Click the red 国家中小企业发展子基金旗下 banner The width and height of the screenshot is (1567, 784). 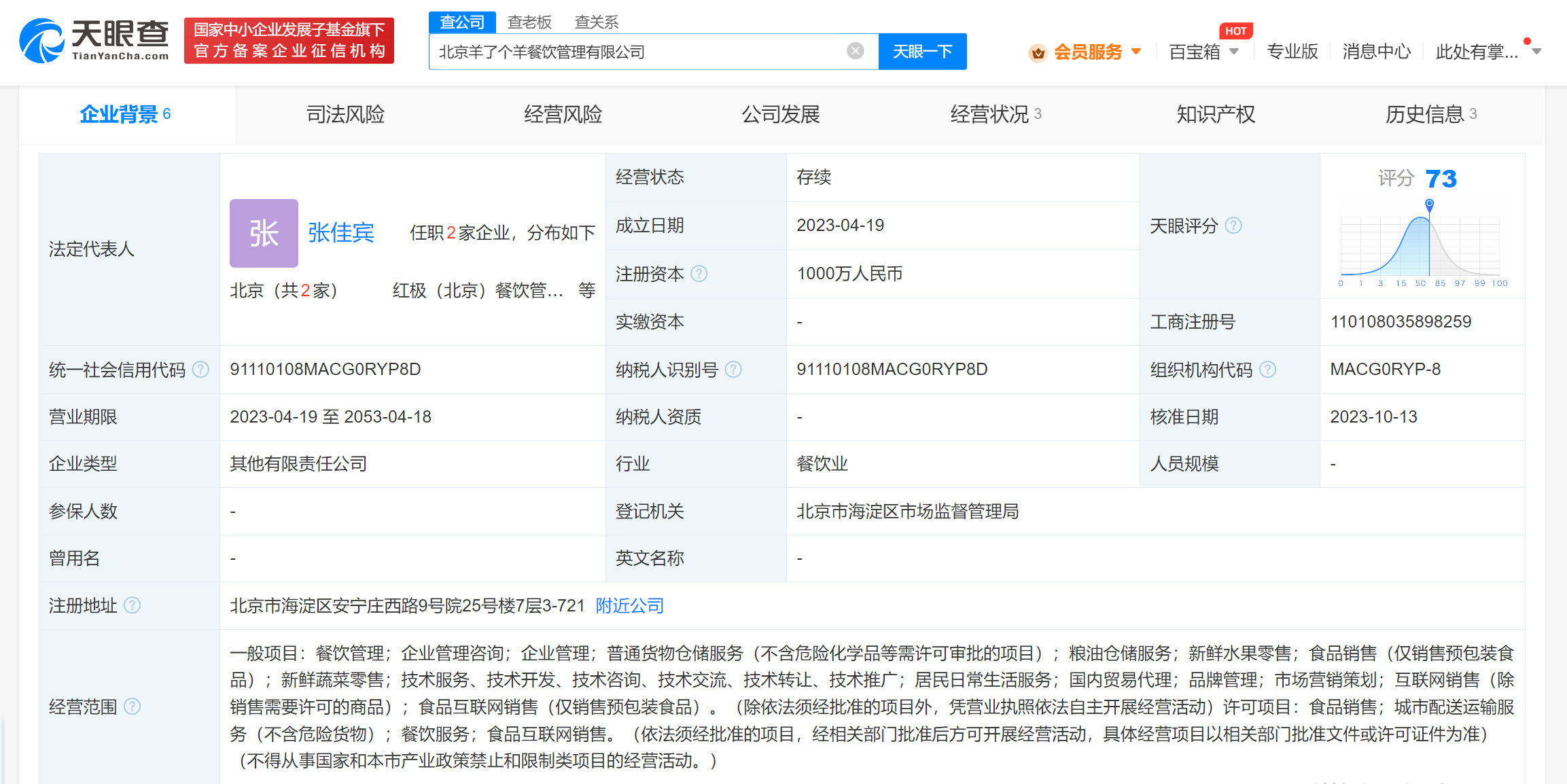pyautogui.click(x=289, y=41)
